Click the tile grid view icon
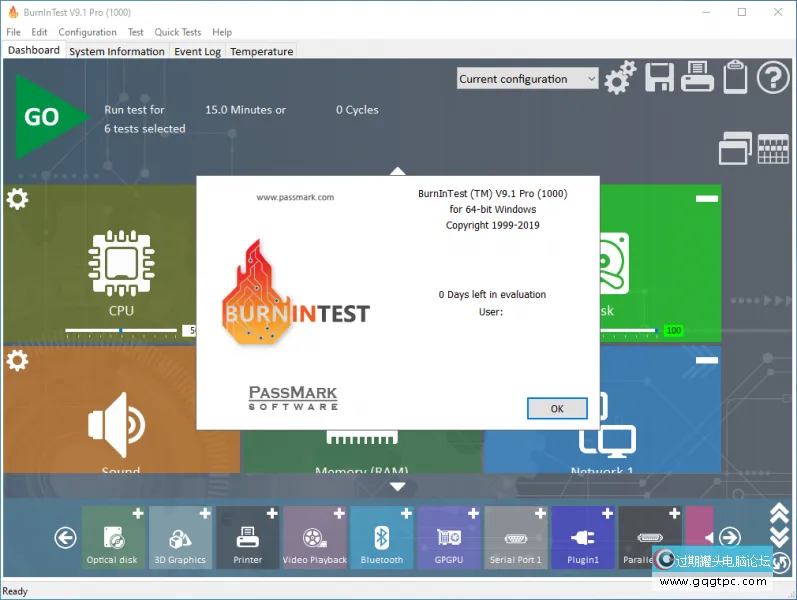 773,149
